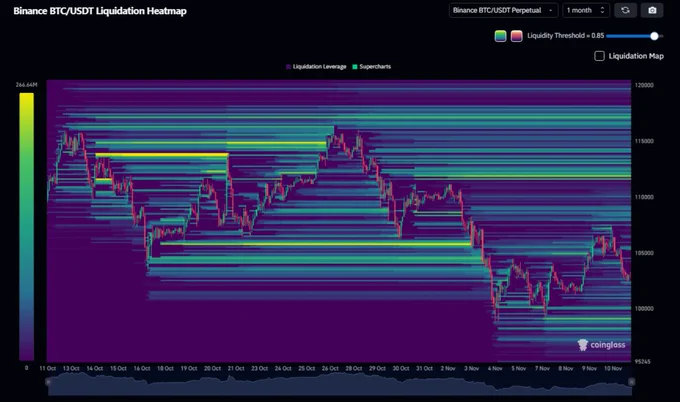Click the camera screenshot icon button
Viewport: 680px width, 402px height.
coord(652,10)
